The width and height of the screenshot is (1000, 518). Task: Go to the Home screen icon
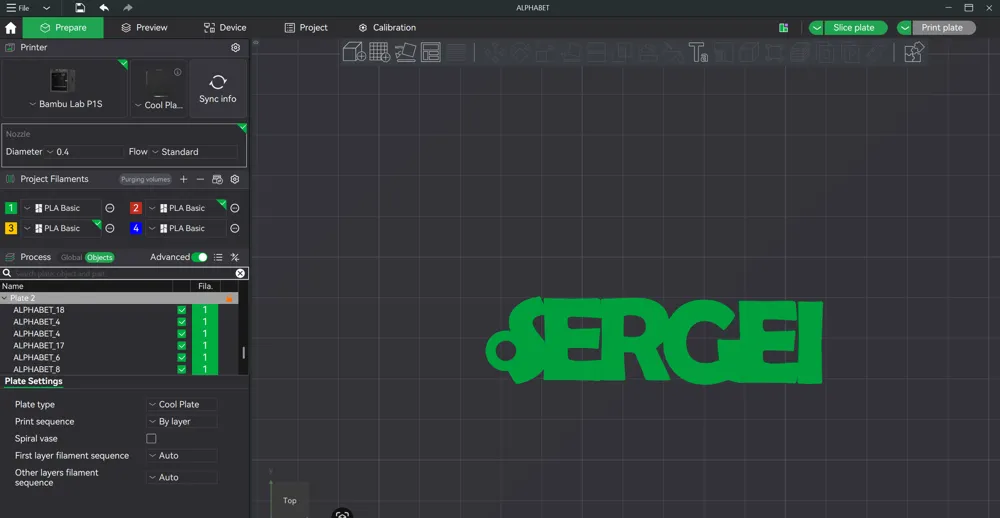[11, 27]
